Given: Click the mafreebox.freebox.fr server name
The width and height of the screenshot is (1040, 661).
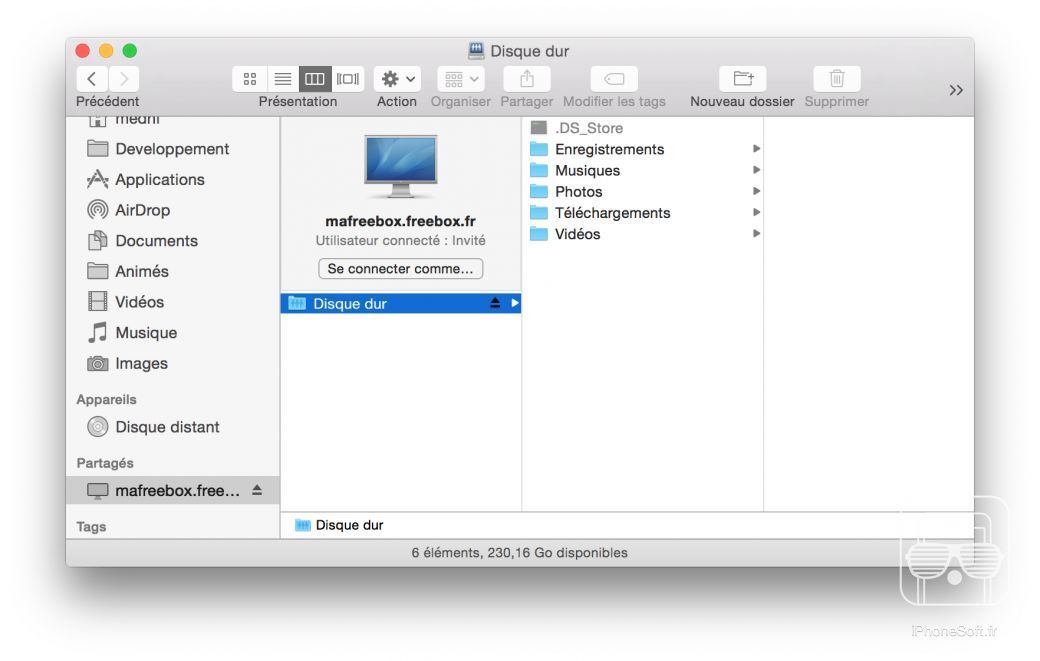Looking at the screenshot, I should pyautogui.click(x=401, y=221).
